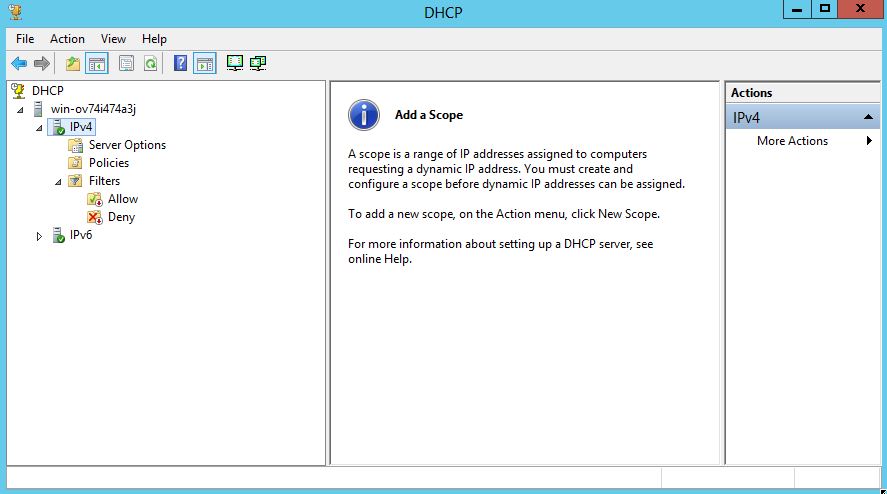Select Server Options in the tree
Image resolution: width=887 pixels, height=494 pixels.
pos(127,145)
